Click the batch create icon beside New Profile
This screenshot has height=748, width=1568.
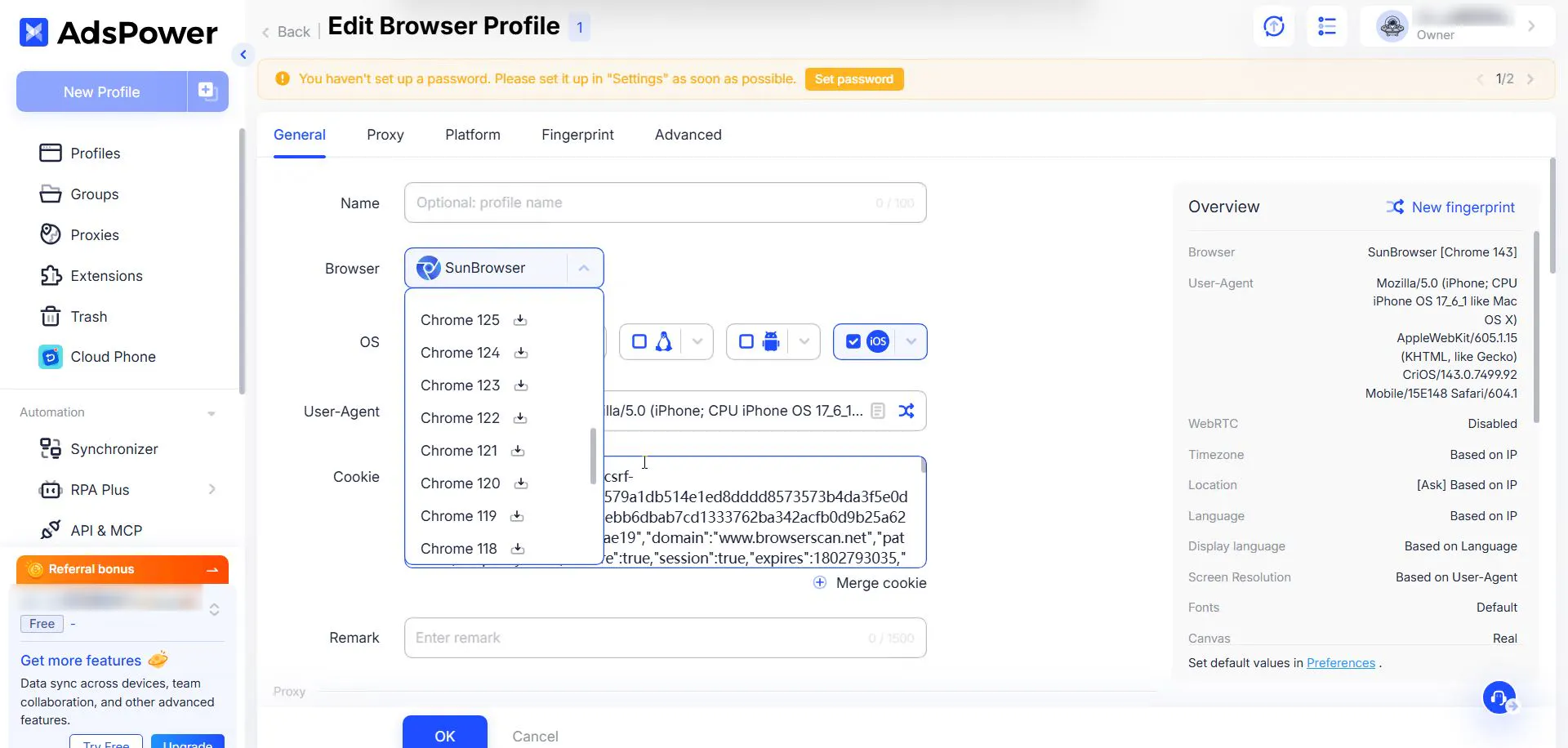[207, 91]
